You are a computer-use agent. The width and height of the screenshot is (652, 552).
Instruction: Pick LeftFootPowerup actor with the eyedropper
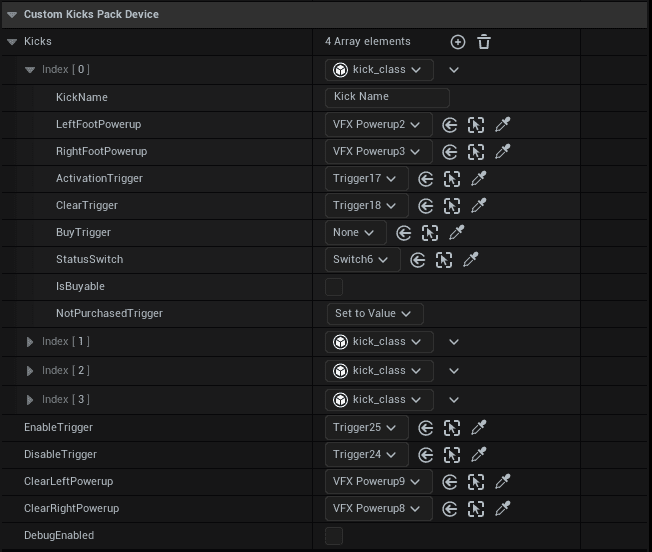(502, 124)
